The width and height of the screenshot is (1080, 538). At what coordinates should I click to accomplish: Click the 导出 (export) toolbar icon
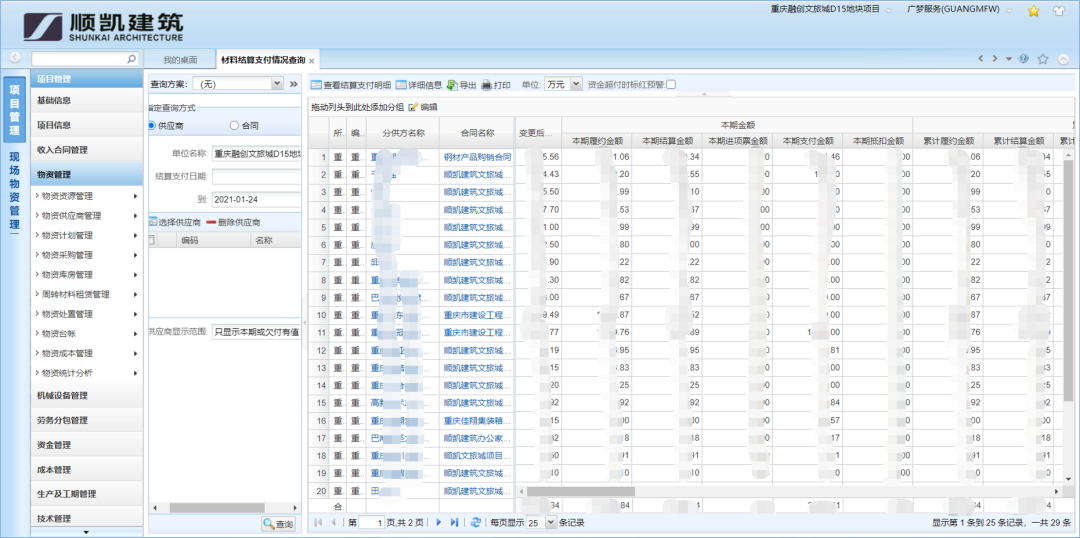[x=453, y=85]
